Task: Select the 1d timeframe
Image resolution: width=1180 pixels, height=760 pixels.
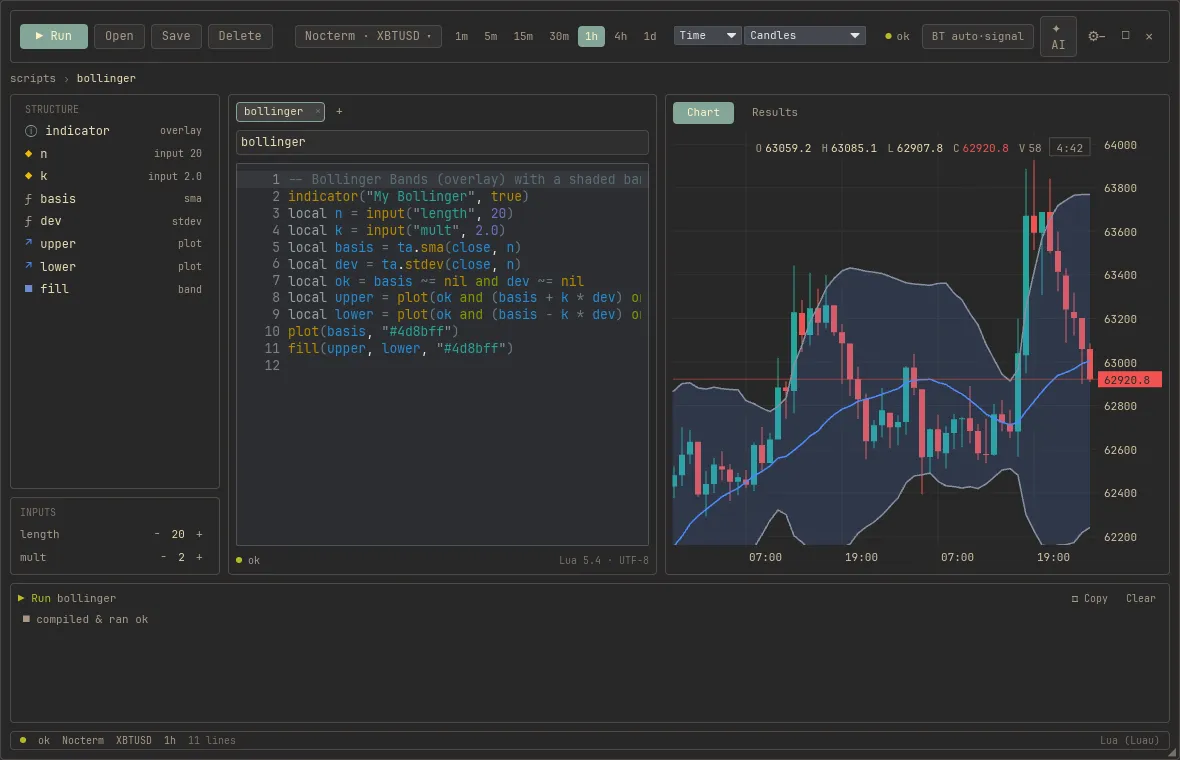Action: [650, 36]
